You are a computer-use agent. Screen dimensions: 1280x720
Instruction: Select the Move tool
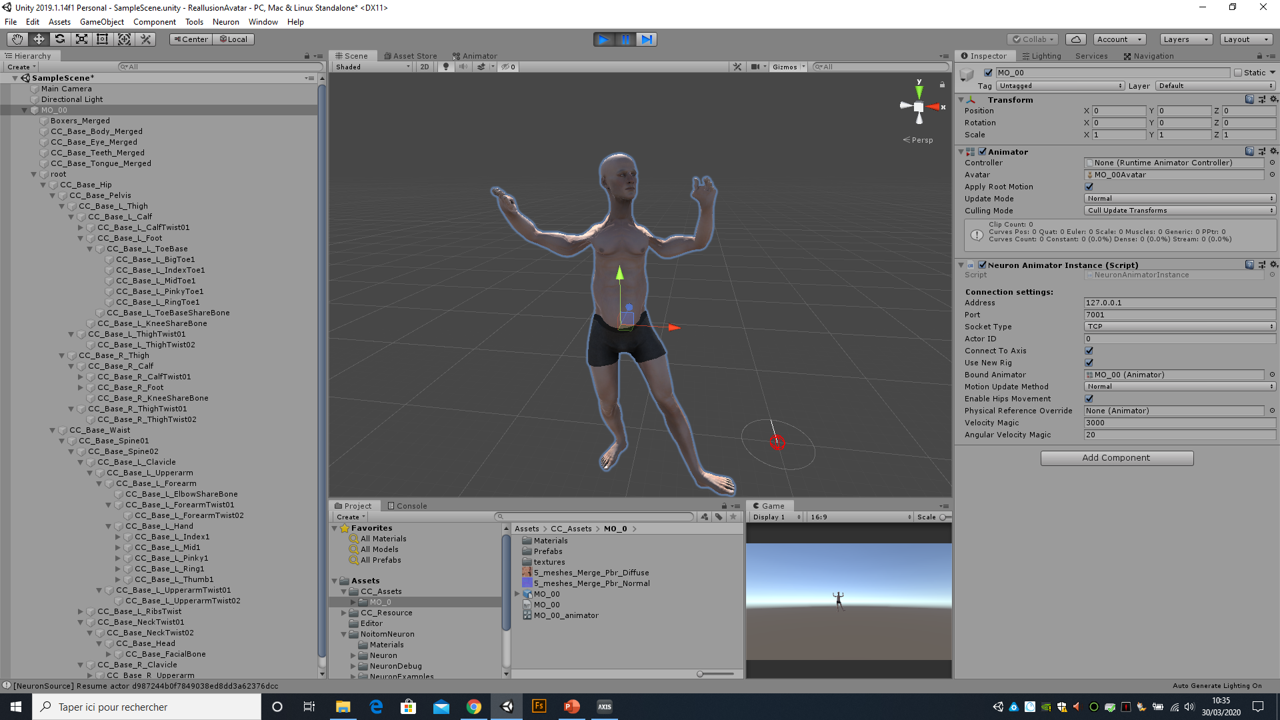tap(39, 39)
